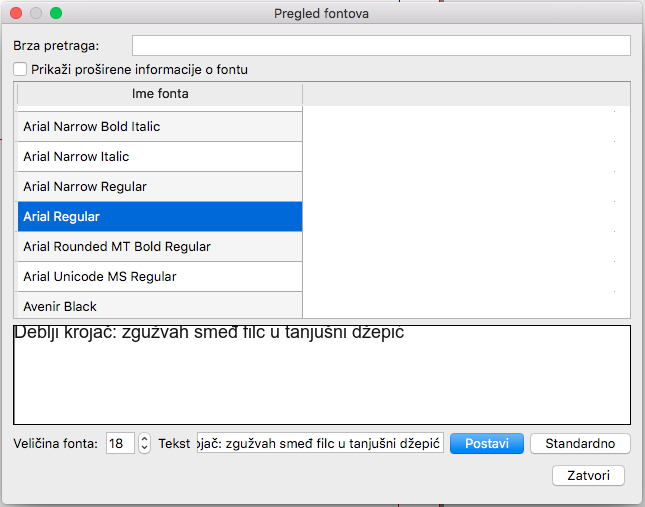Click the Veličina fonta size field
This screenshot has height=507, width=645.
click(120, 443)
